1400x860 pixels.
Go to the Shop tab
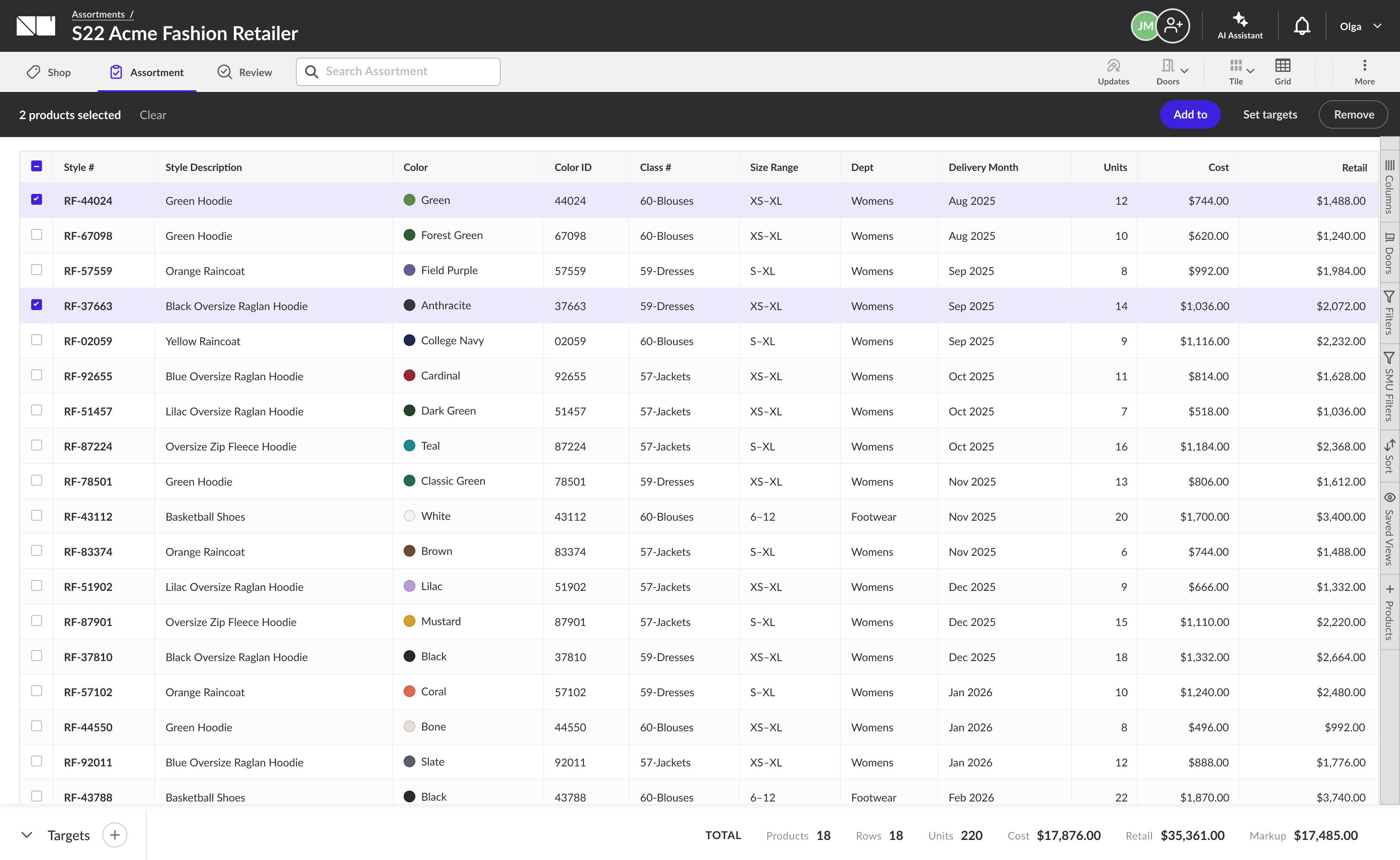[x=48, y=72]
